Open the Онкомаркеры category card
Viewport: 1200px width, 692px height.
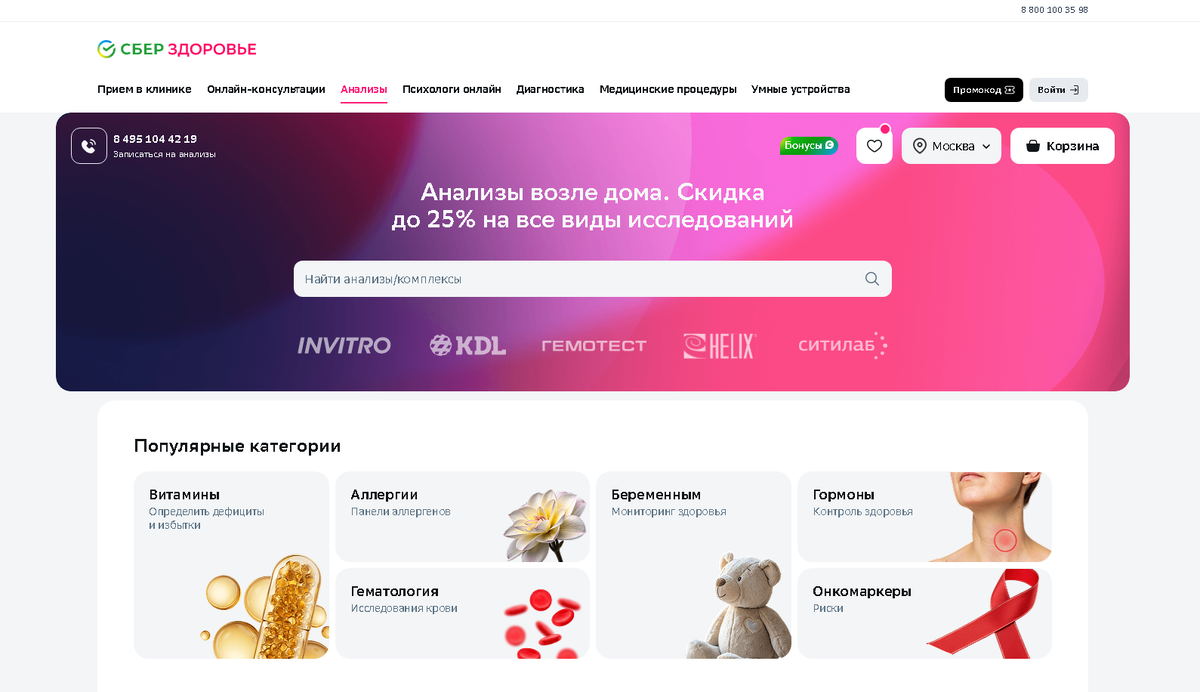pos(924,614)
